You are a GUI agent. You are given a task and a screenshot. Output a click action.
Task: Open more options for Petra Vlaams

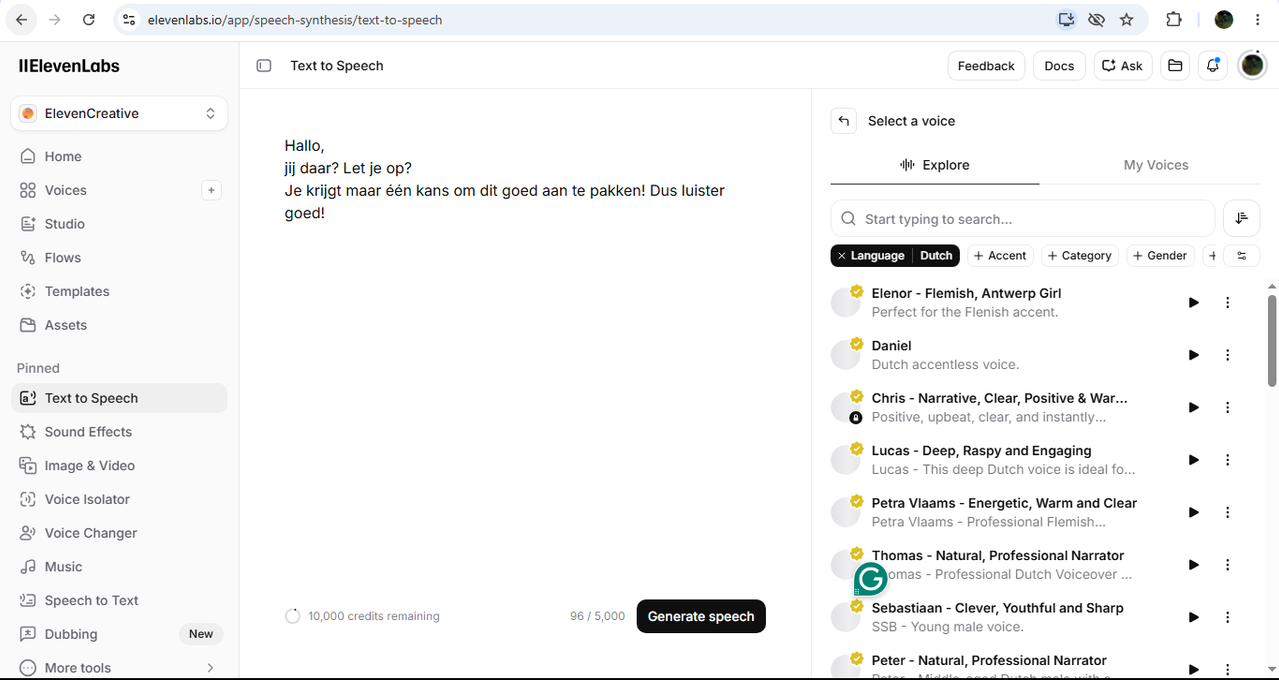point(1228,512)
